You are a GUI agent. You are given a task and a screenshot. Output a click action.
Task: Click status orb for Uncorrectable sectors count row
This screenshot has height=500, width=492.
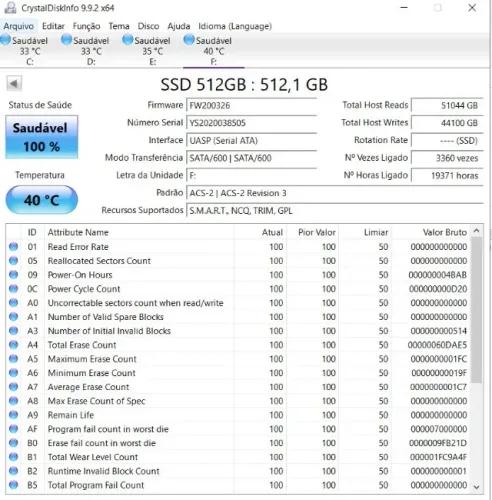(x=13, y=303)
